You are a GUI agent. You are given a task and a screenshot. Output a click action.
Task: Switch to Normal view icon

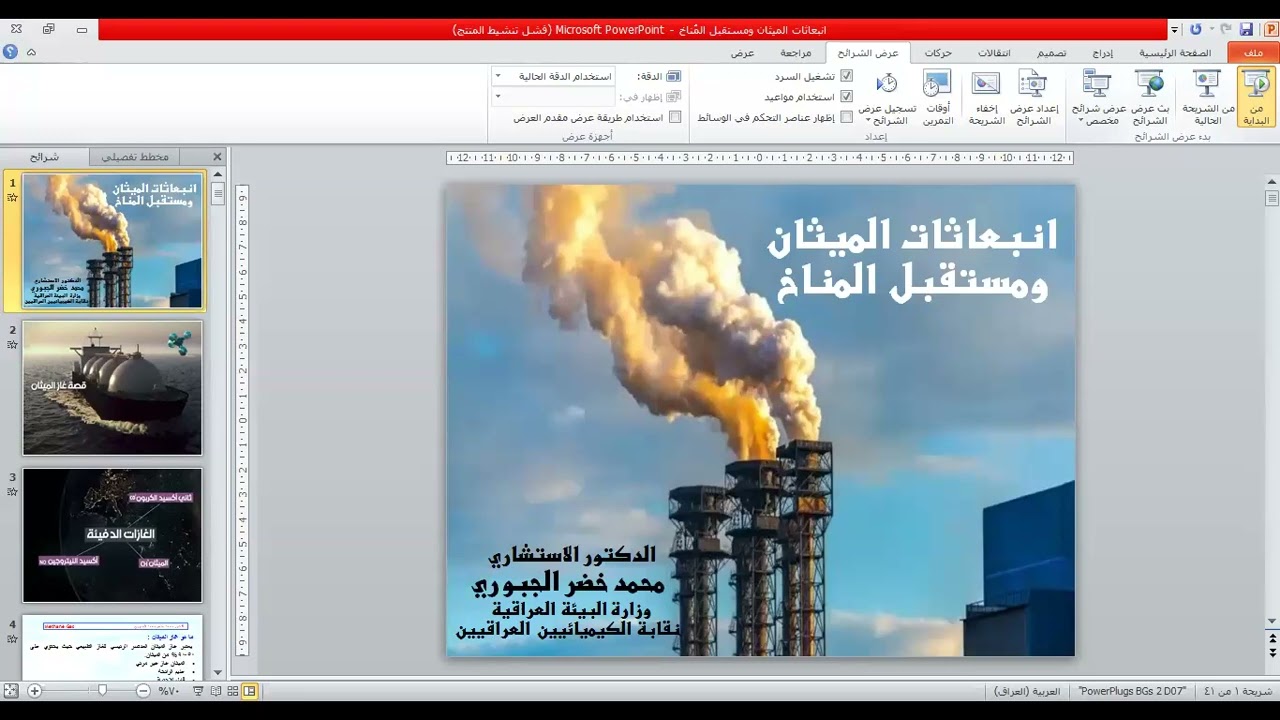point(250,691)
